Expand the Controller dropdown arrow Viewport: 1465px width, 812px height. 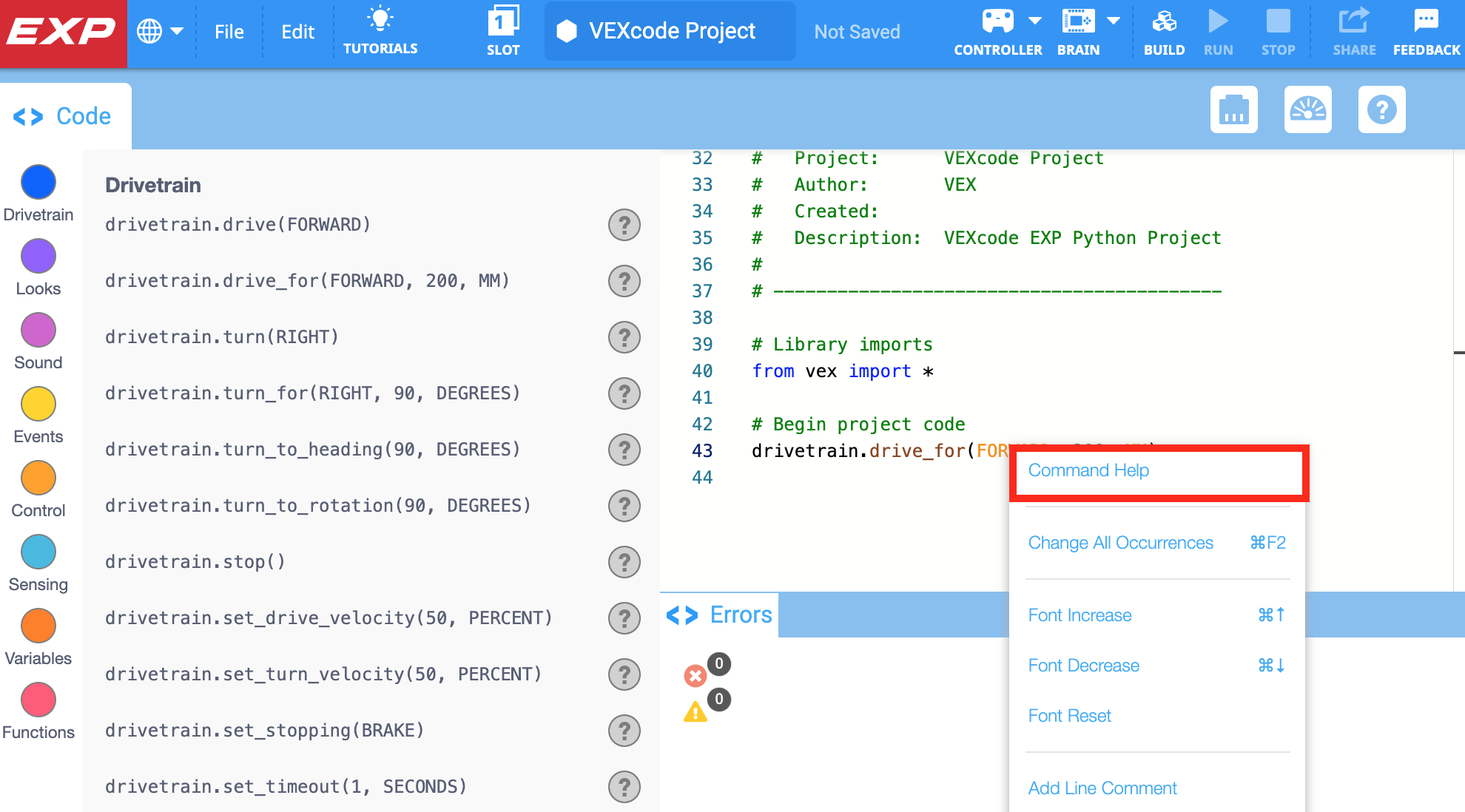(1036, 20)
